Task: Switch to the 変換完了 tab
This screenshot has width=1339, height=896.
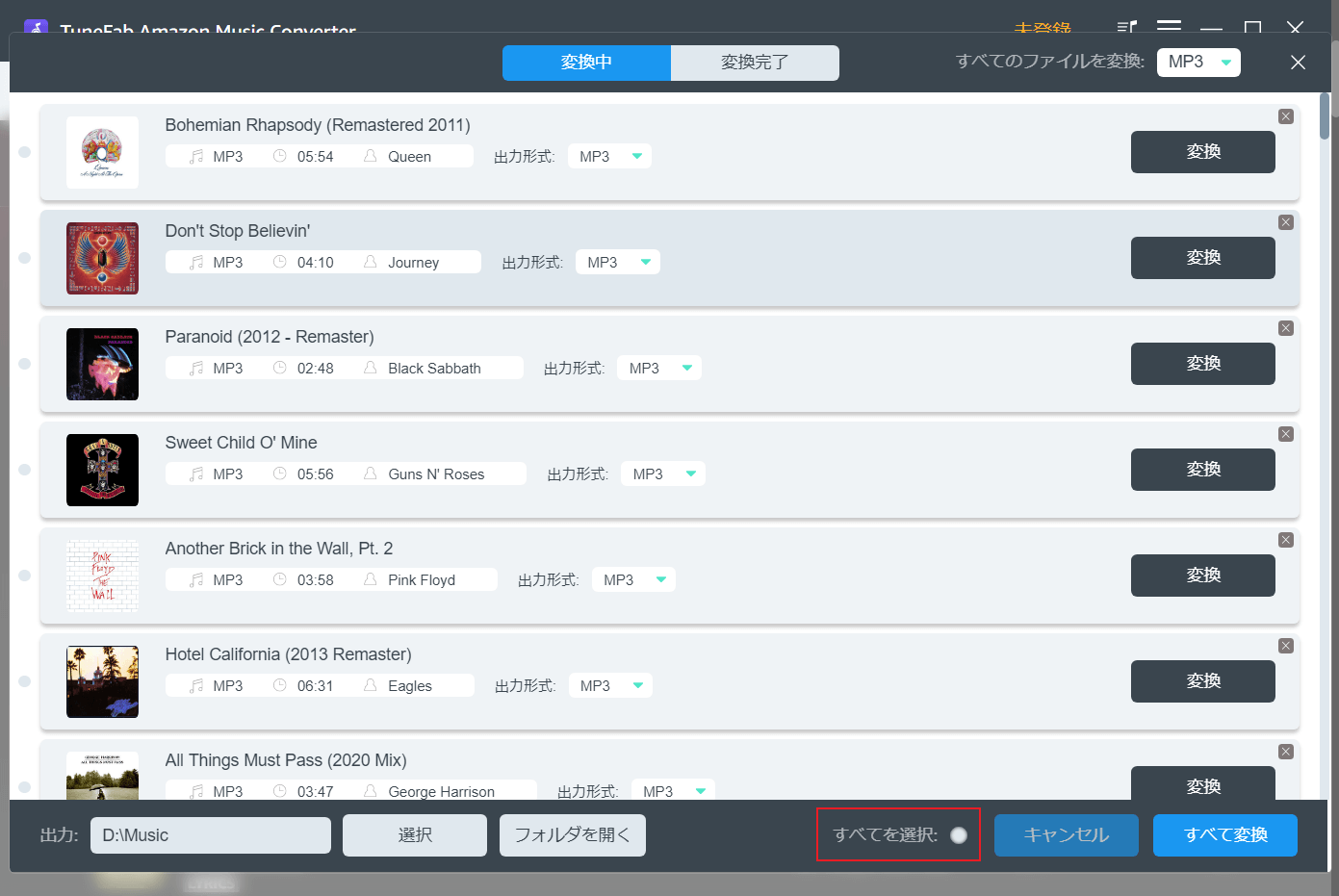Action: click(x=755, y=63)
